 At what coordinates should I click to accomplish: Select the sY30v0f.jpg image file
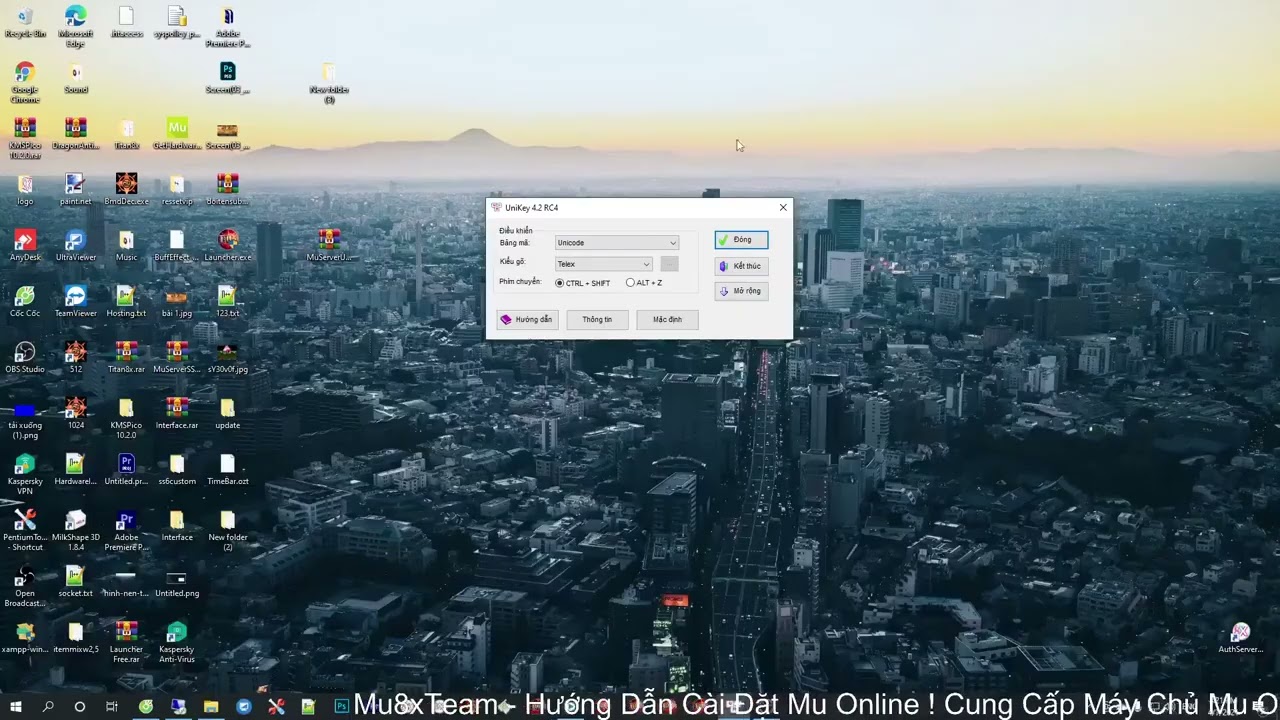(x=228, y=358)
